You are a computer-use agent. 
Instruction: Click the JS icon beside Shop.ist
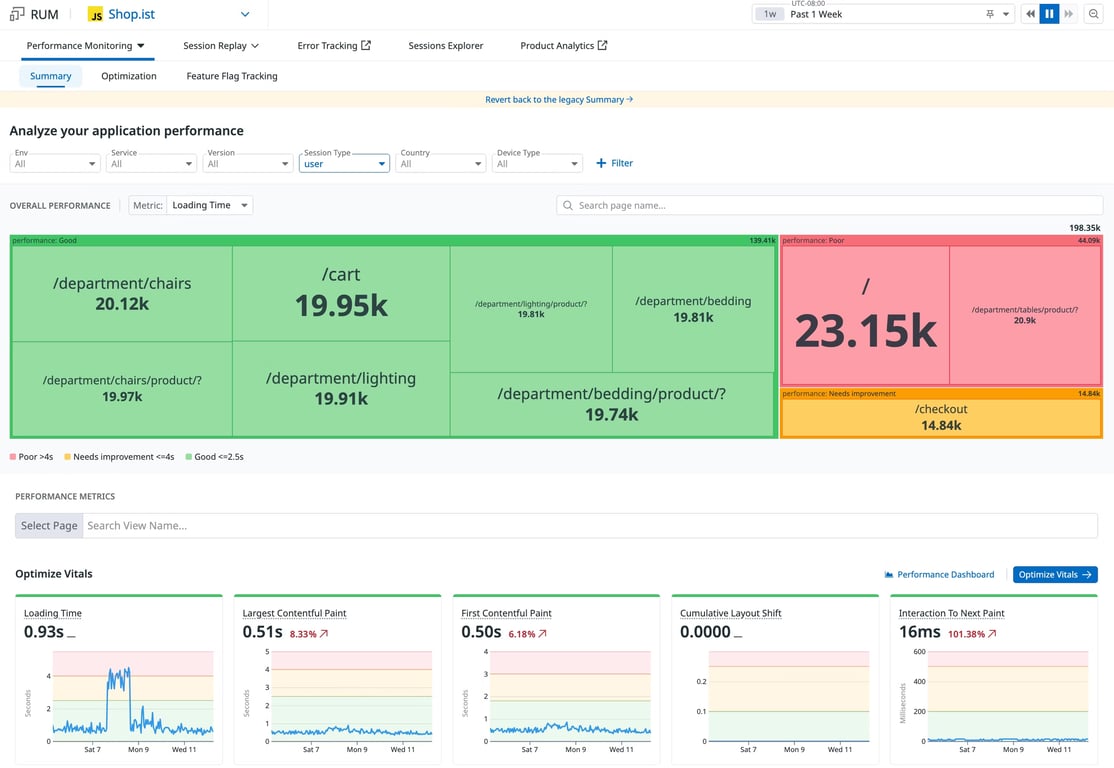(x=95, y=15)
